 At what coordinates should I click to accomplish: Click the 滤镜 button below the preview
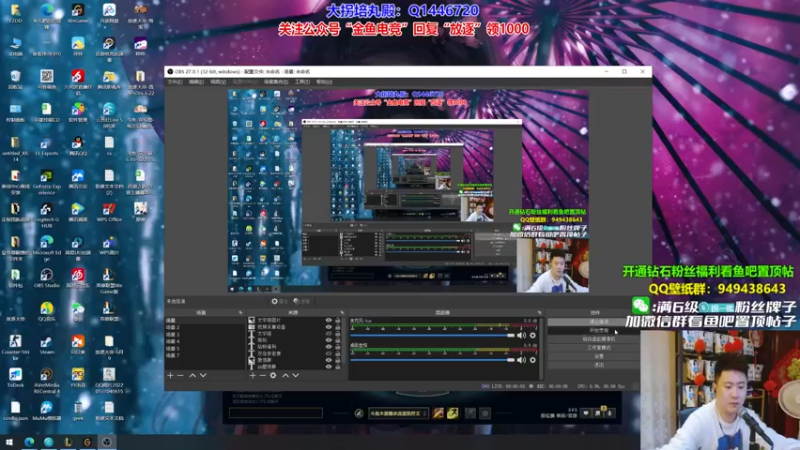tap(302, 302)
